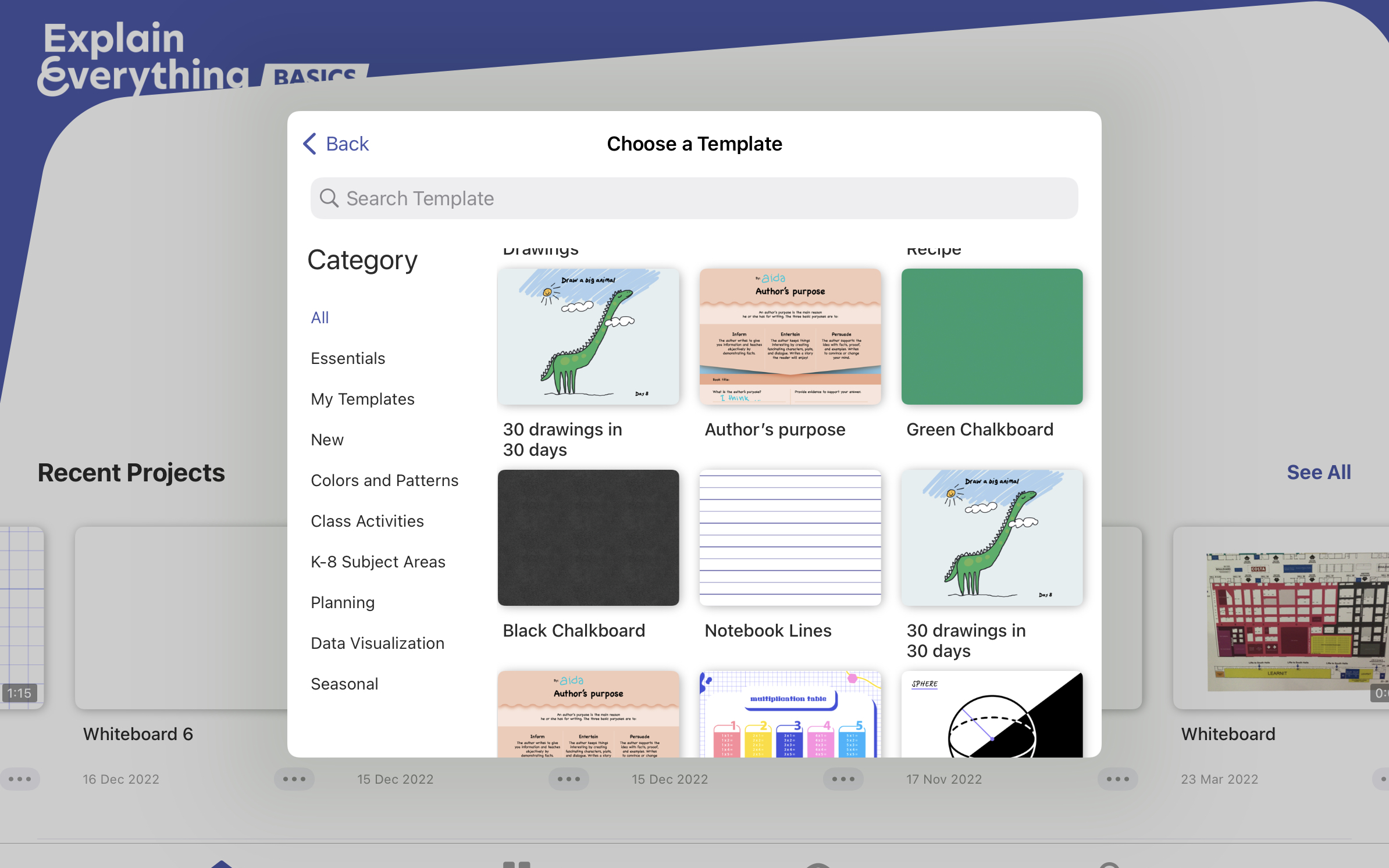Open See All recent projects
1389x868 pixels.
(x=1319, y=472)
